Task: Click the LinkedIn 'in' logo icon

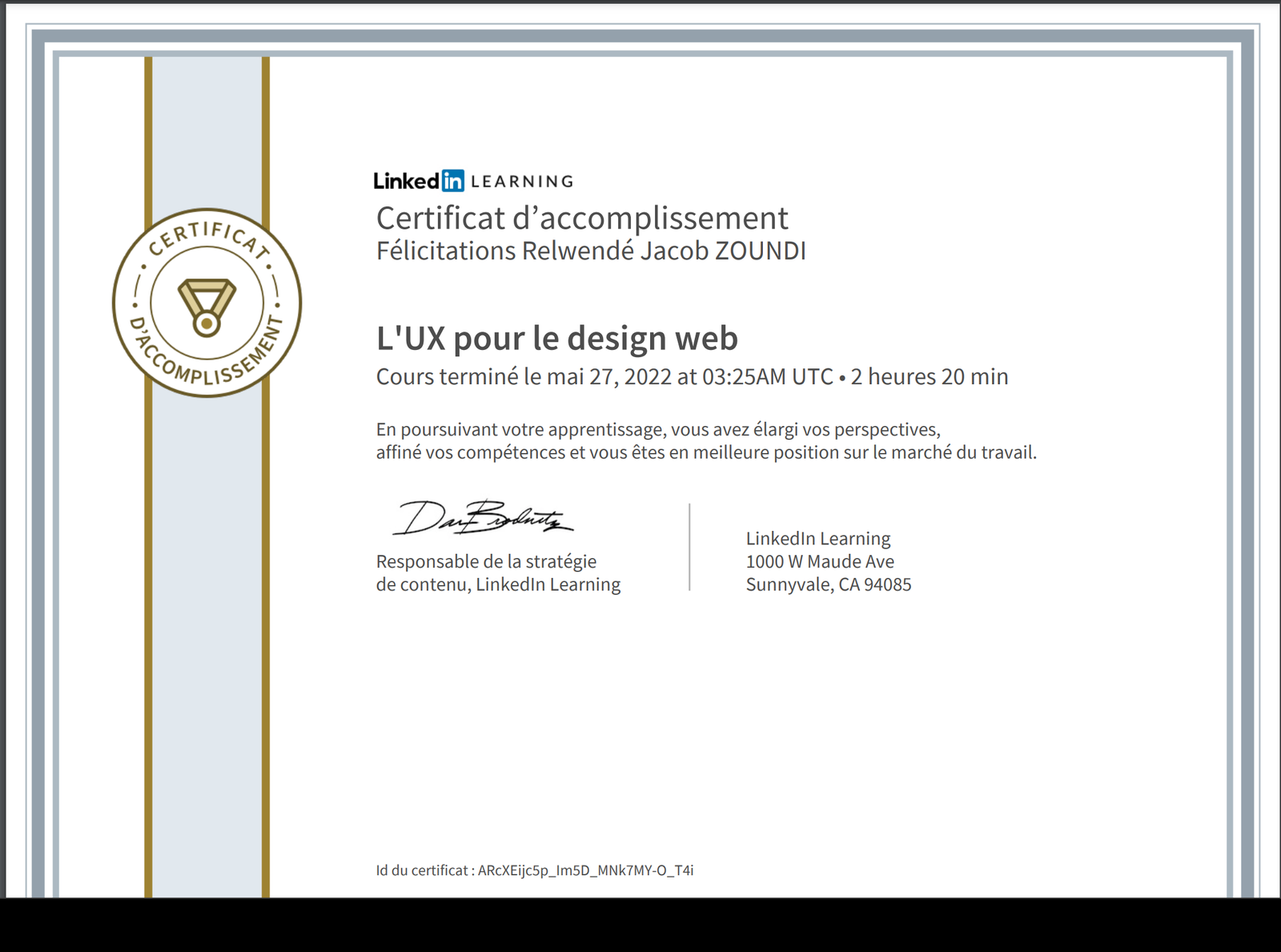Action: coord(453,181)
